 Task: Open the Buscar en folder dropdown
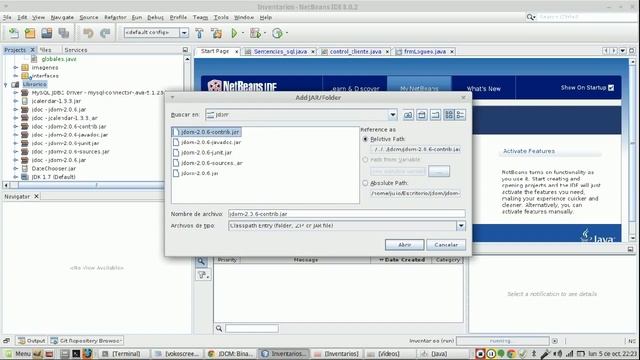point(393,115)
